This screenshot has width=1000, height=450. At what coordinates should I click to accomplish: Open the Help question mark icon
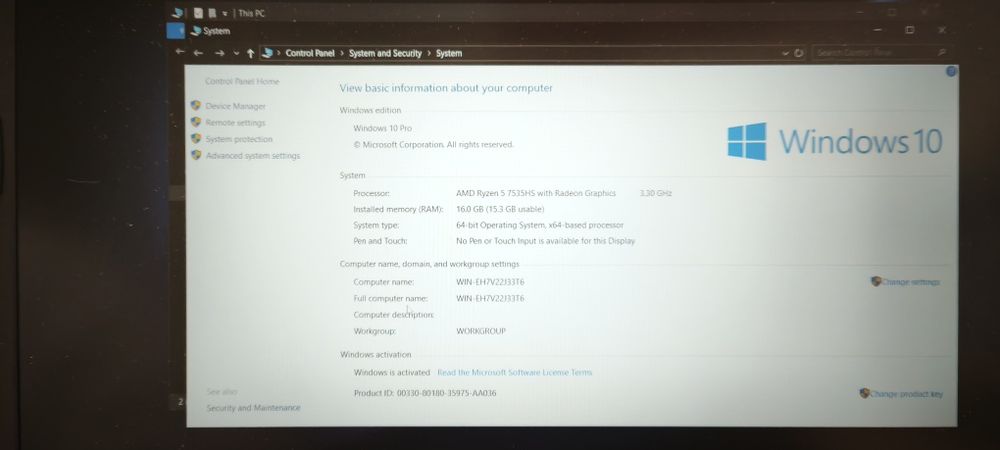[x=951, y=71]
